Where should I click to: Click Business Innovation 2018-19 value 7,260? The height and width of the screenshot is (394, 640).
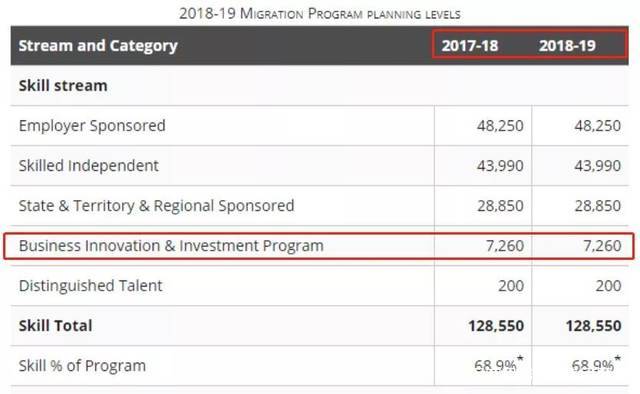[x=602, y=246]
